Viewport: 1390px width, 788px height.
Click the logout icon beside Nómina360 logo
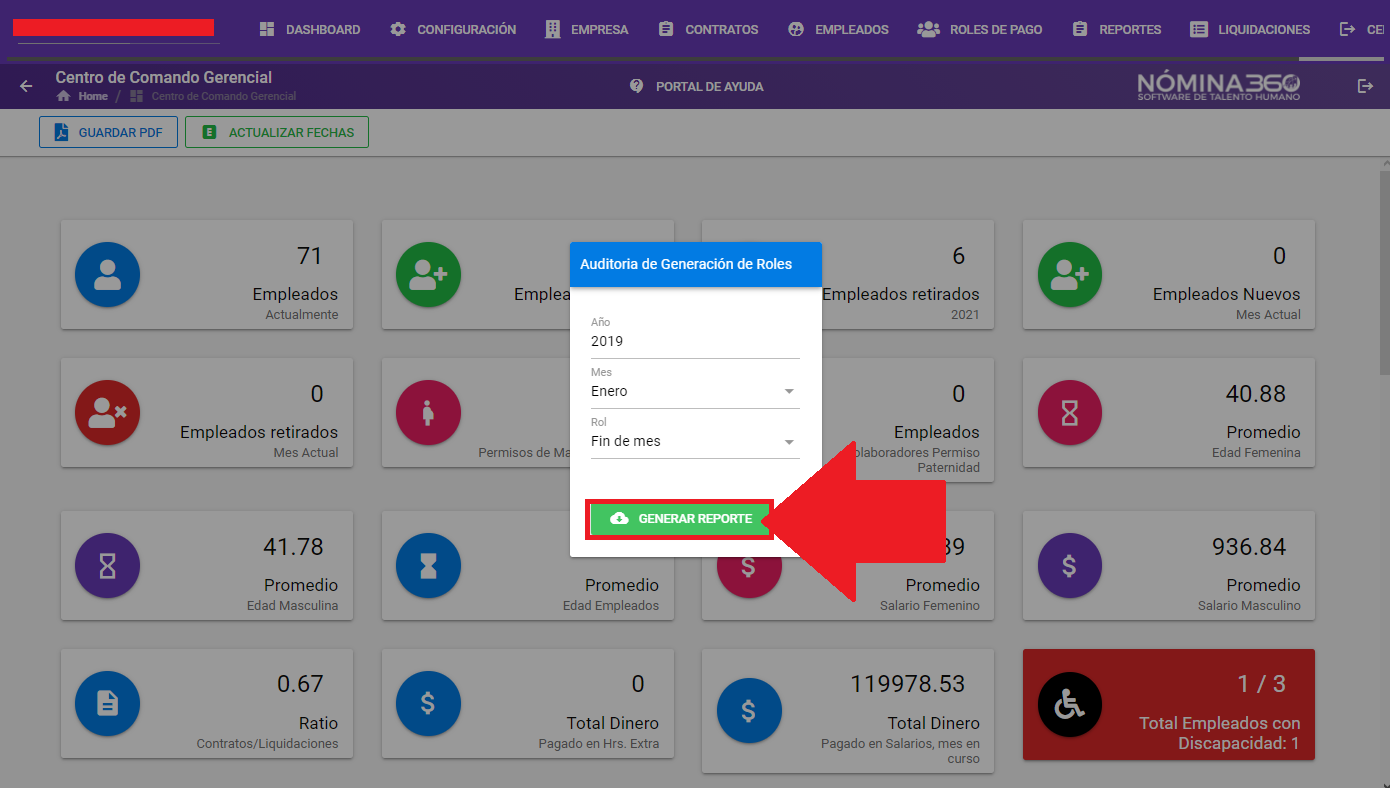point(1365,86)
